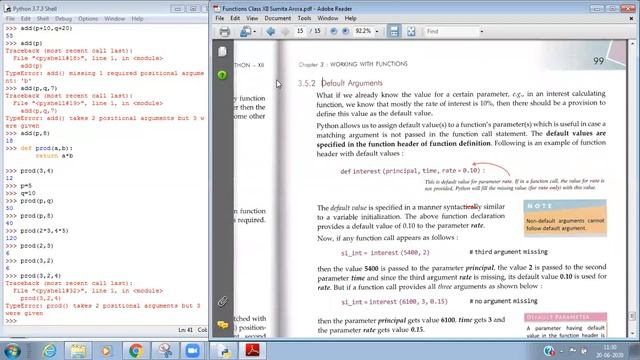The image size is (640, 360).
Task: Open the Attachments paperclip panel icon
Action: pos(222,301)
